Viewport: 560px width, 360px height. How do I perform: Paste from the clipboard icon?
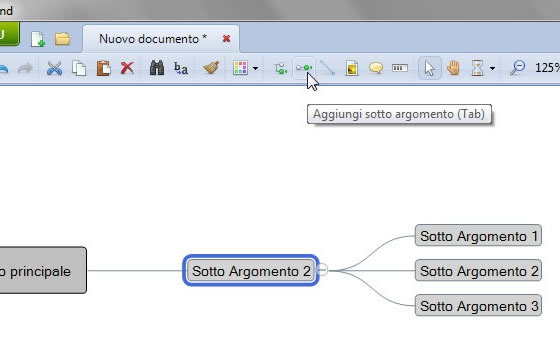[104, 68]
